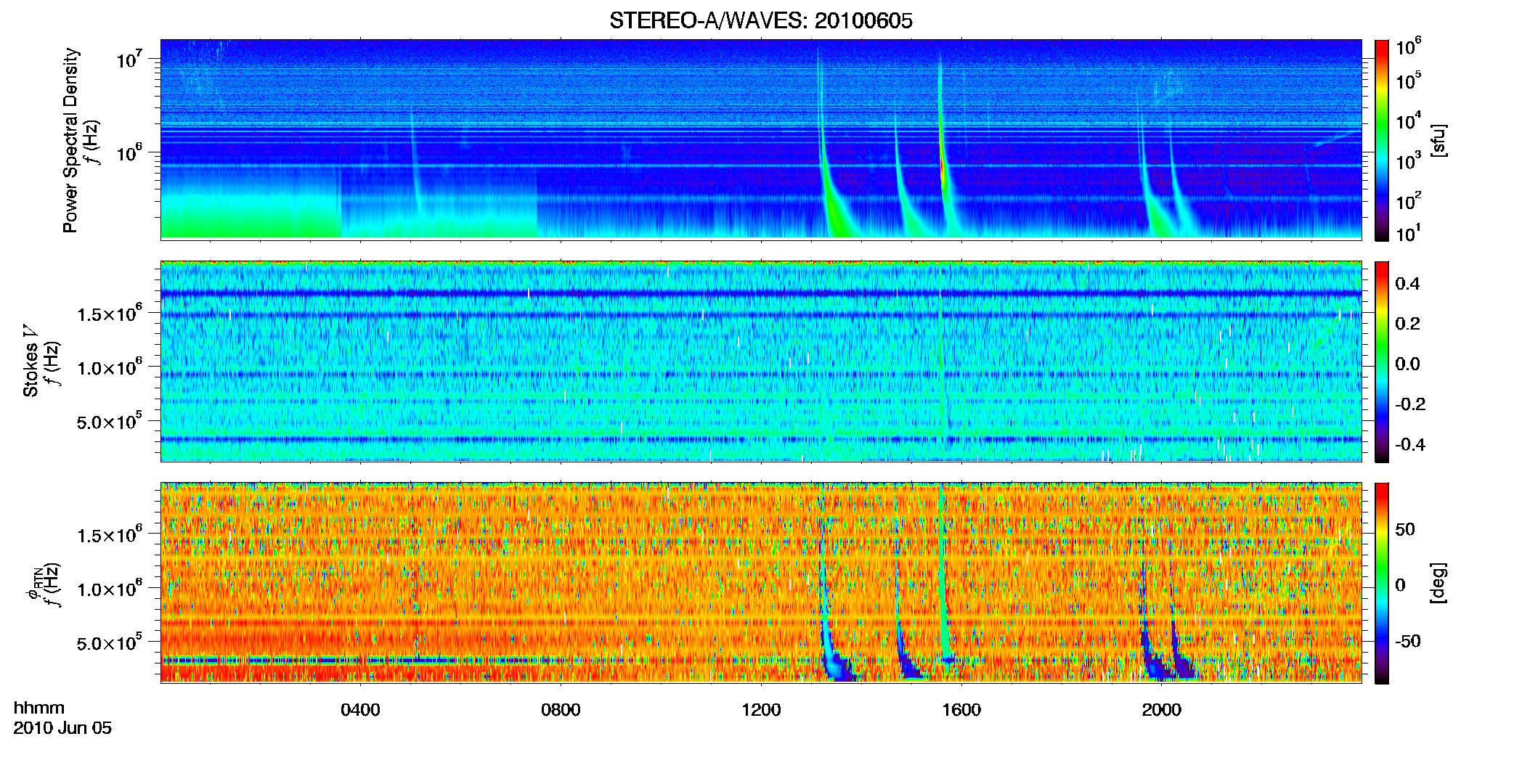This screenshot has height=784, width=1522.
Task: Click the 0.4 color bar tick label
Action: point(1407,284)
